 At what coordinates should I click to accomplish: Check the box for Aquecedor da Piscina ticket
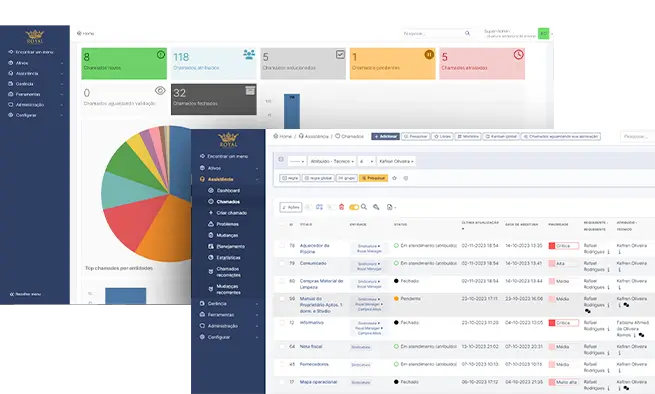click(282, 246)
